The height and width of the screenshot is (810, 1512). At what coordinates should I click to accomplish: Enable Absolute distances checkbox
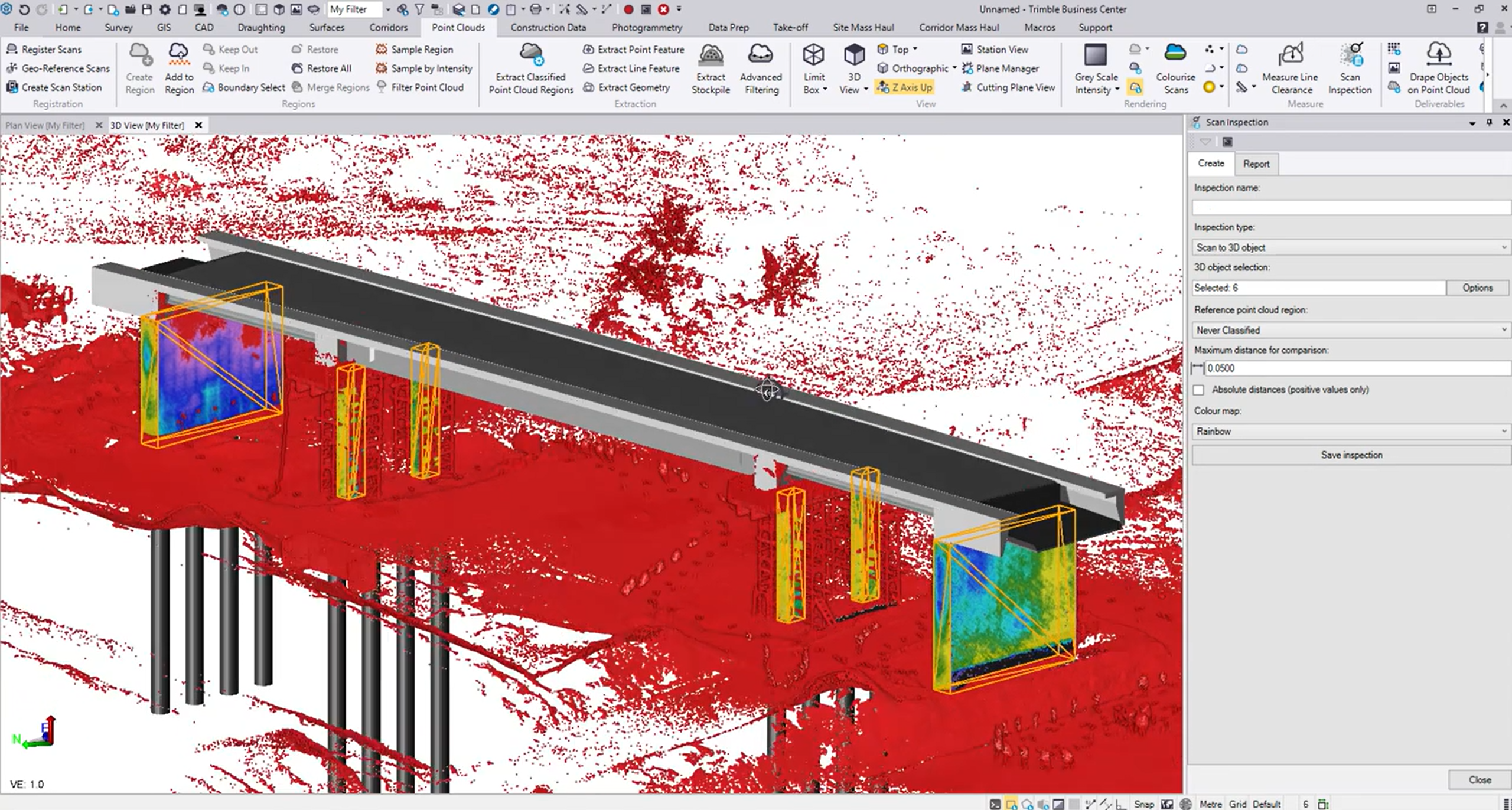[x=1198, y=390]
